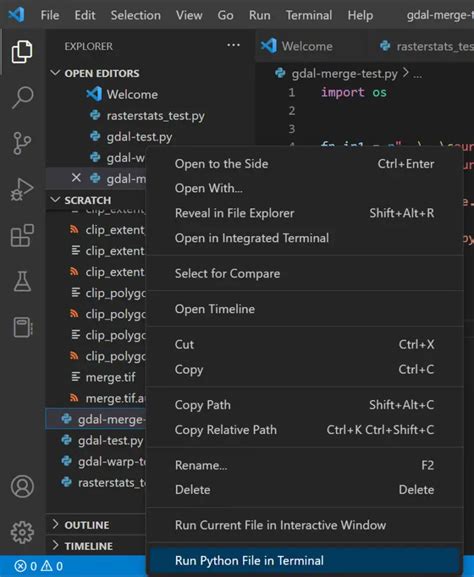Open the Selection menu
The width and height of the screenshot is (474, 577).
[135, 15]
